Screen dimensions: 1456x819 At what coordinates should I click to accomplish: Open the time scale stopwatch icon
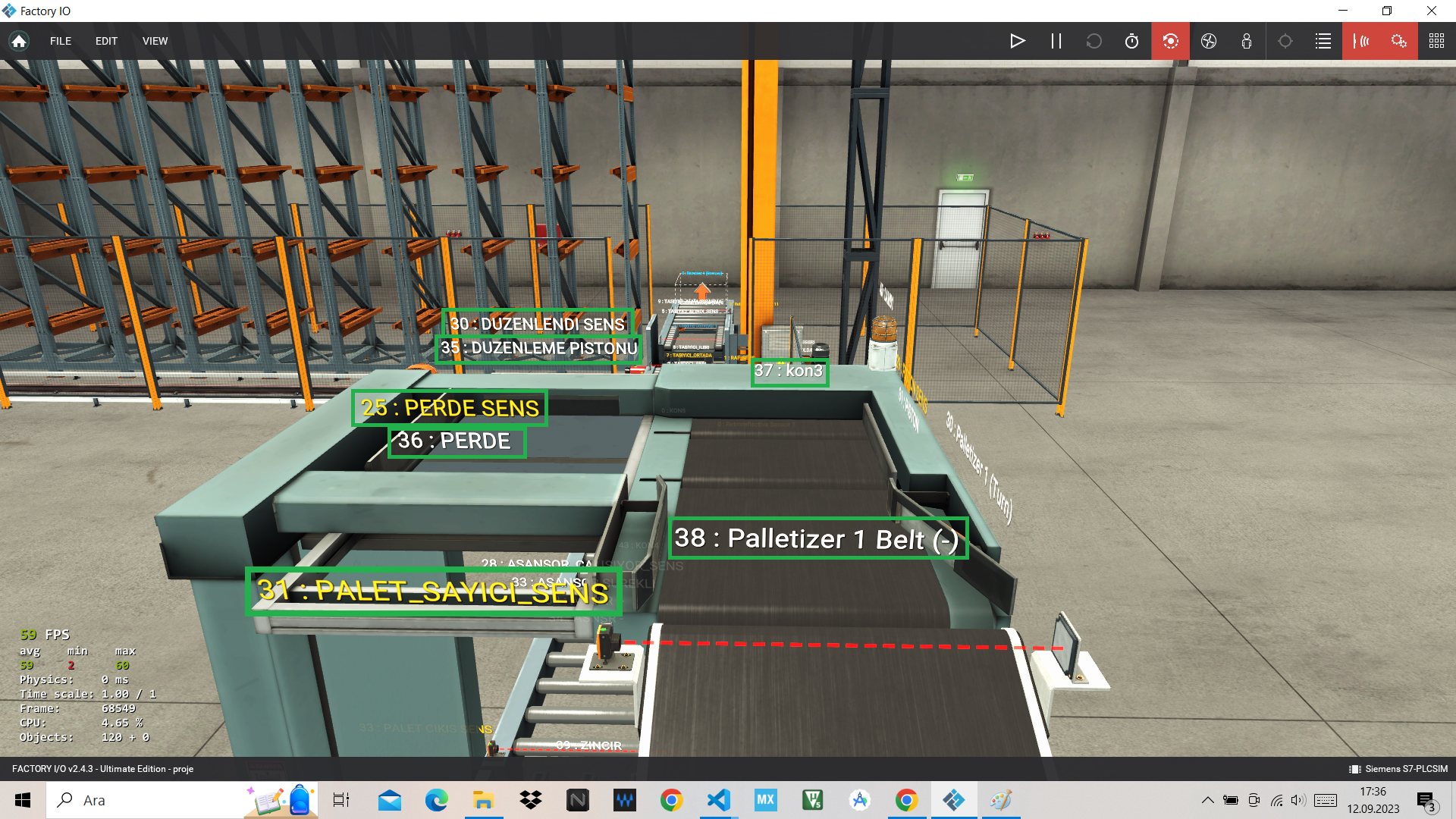1131,41
